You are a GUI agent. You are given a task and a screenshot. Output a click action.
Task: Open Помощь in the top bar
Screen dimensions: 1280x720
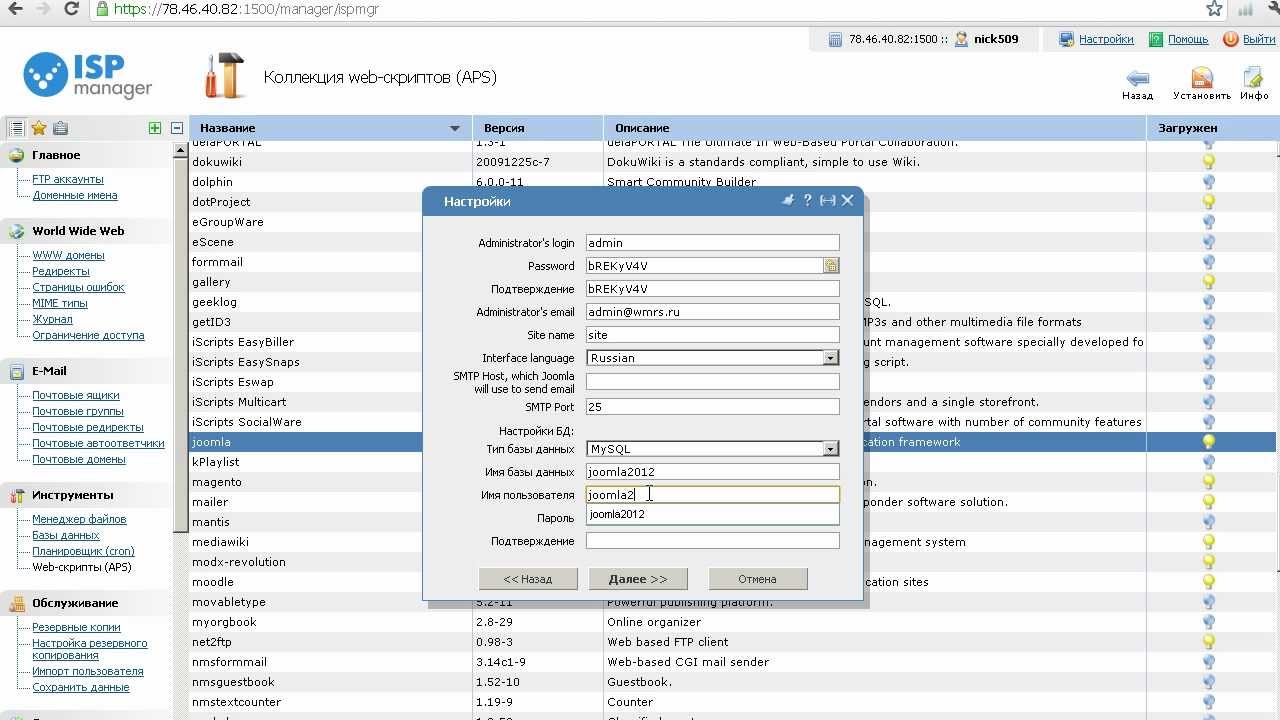click(x=1188, y=39)
